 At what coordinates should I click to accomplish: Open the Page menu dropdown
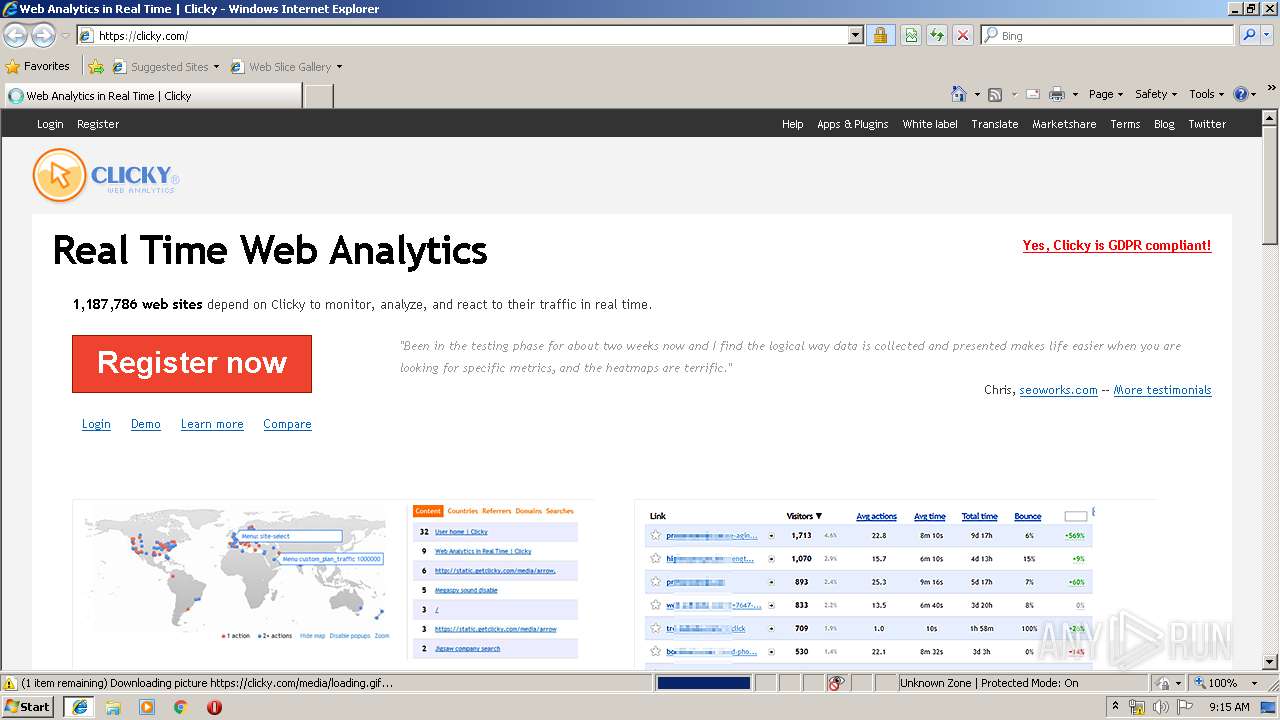coord(1106,94)
